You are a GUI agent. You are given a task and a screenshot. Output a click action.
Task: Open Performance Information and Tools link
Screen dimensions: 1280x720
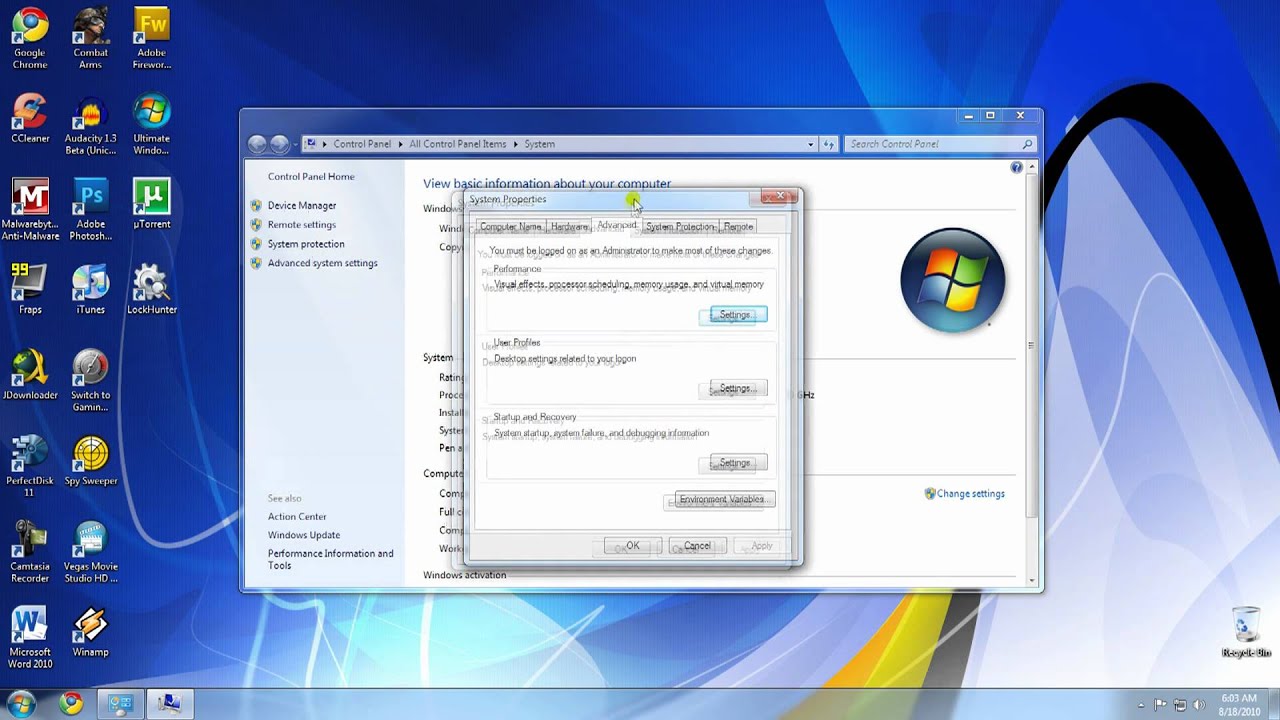331,559
